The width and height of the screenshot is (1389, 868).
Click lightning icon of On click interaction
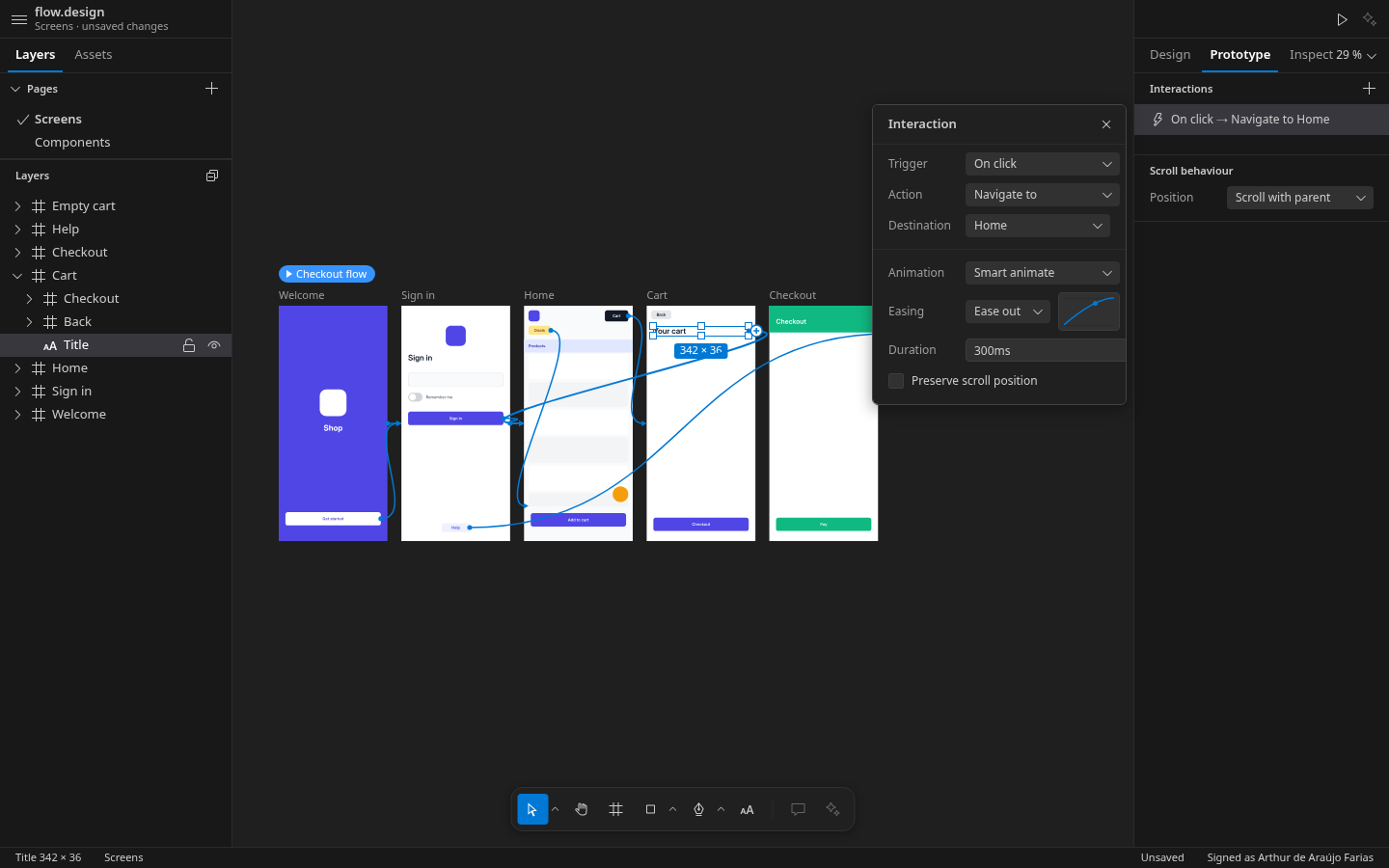click(1157, 120)
